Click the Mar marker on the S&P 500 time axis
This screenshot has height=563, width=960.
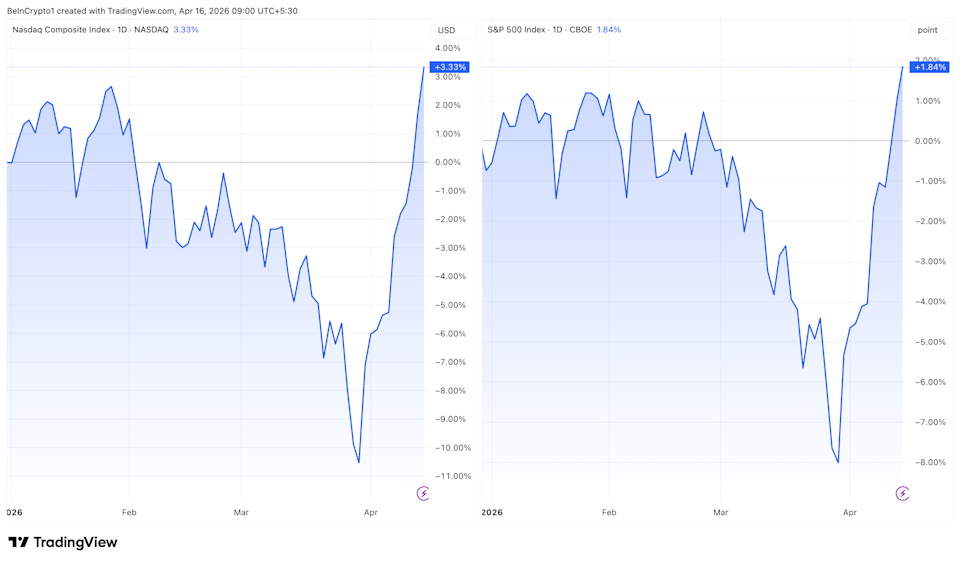pyautogui.click(x=721, y=512)
